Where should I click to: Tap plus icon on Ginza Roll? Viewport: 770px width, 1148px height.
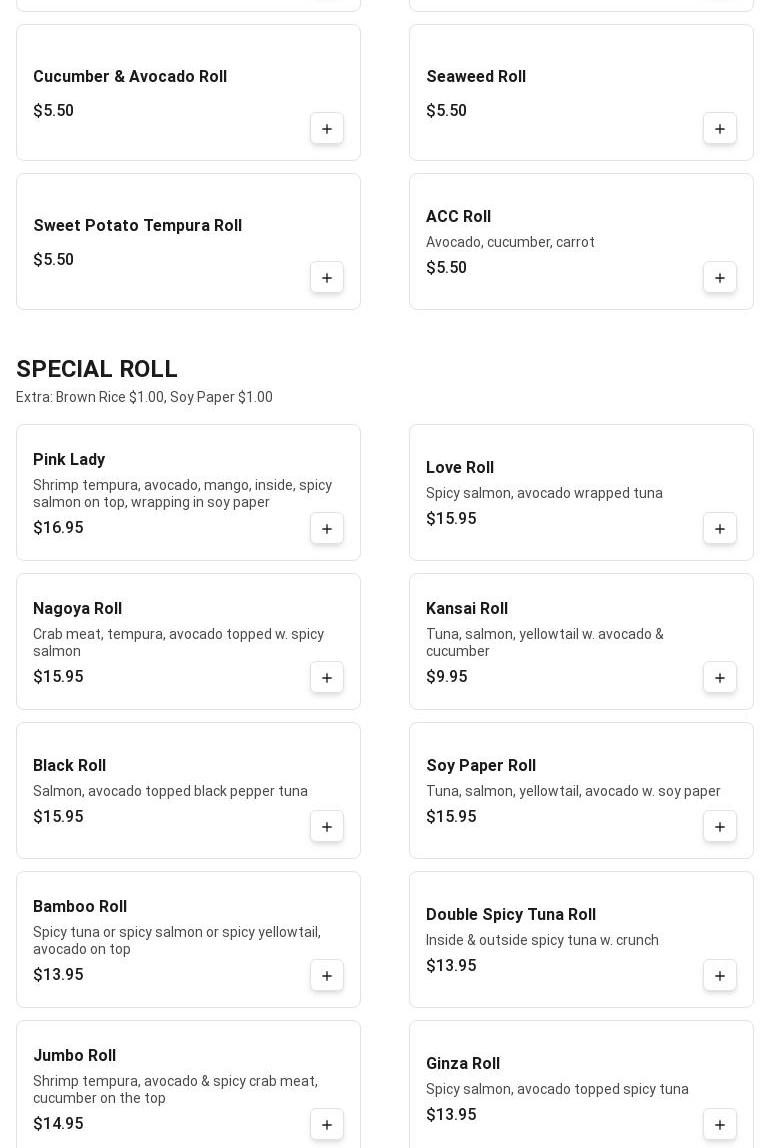click(x=720, y=1125)
